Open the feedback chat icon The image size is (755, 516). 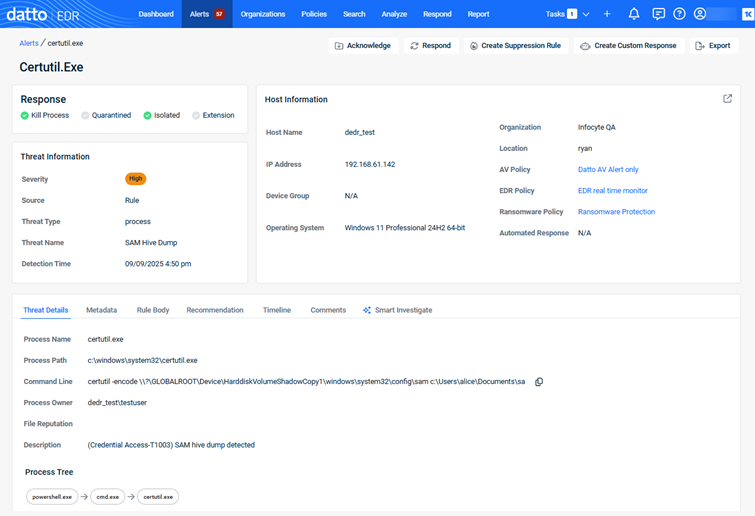658,14
